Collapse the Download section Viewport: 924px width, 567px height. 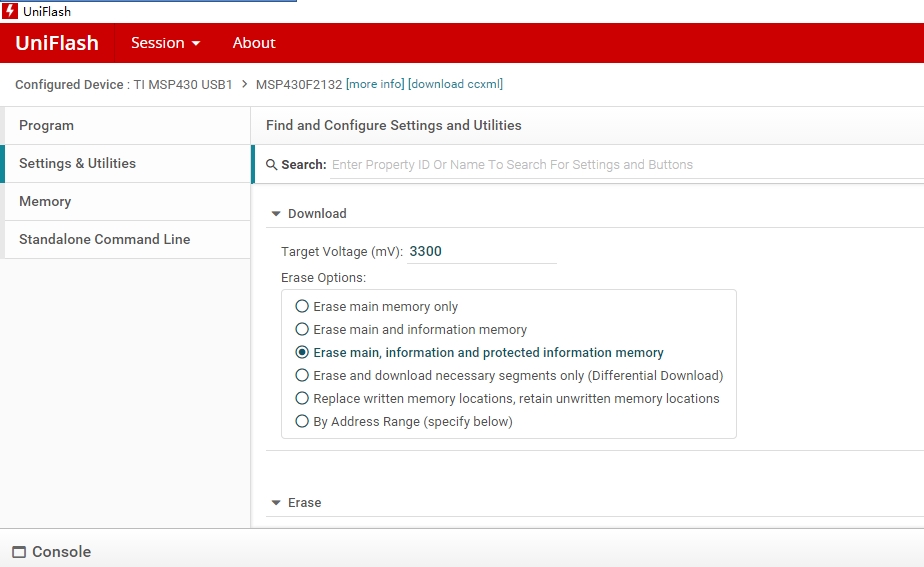click(277, 214)
